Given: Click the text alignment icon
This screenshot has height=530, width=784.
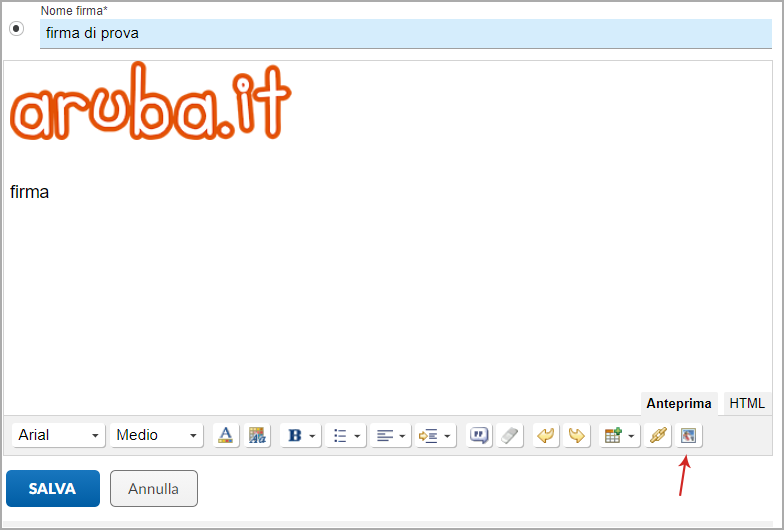Looking at the screenshot, I should tap(385, 435).
